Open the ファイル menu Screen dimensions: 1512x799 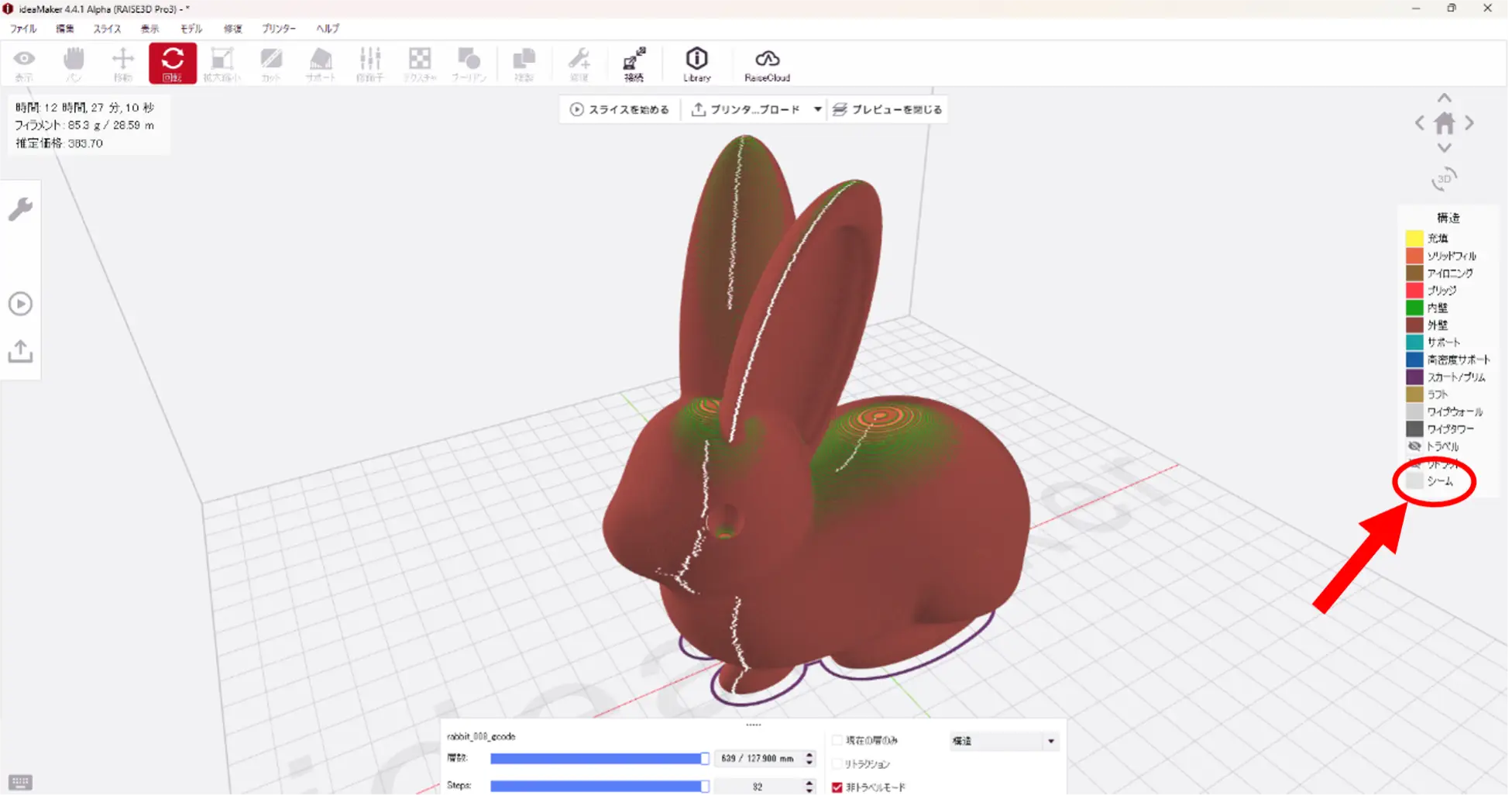coord(23,29)
